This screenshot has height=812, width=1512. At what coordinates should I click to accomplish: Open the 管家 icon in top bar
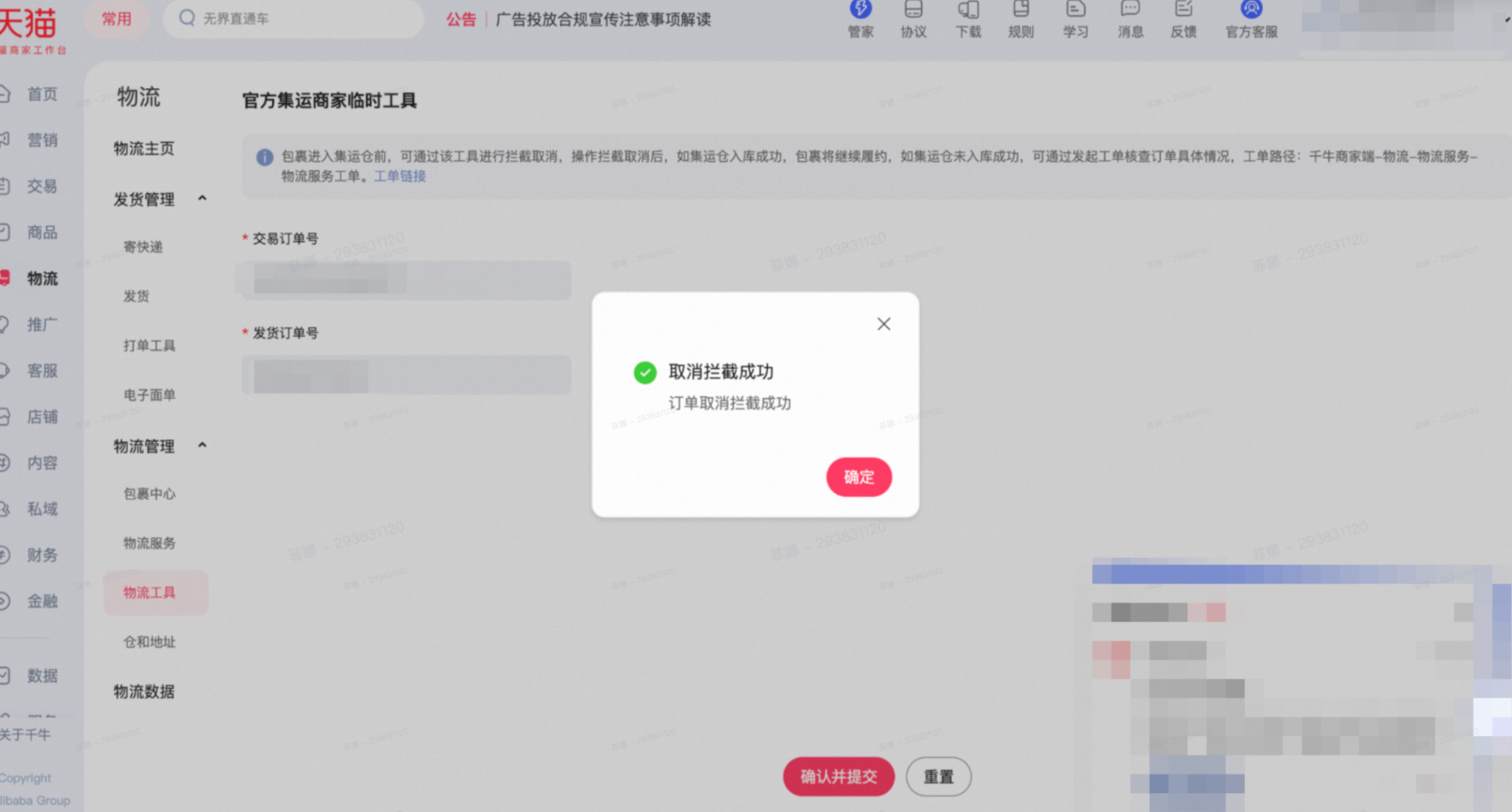coord(860,19)
